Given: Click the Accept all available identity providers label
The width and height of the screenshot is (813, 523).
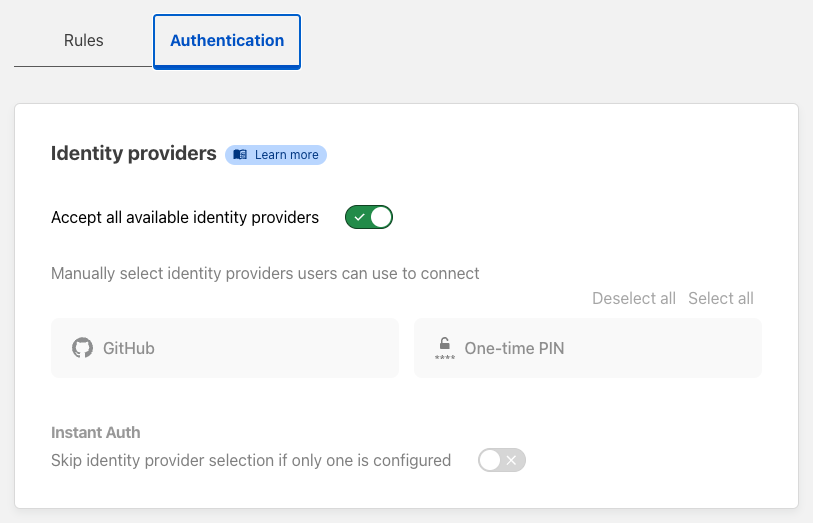Looking at the screenshot, I should (x=185, y=218).
